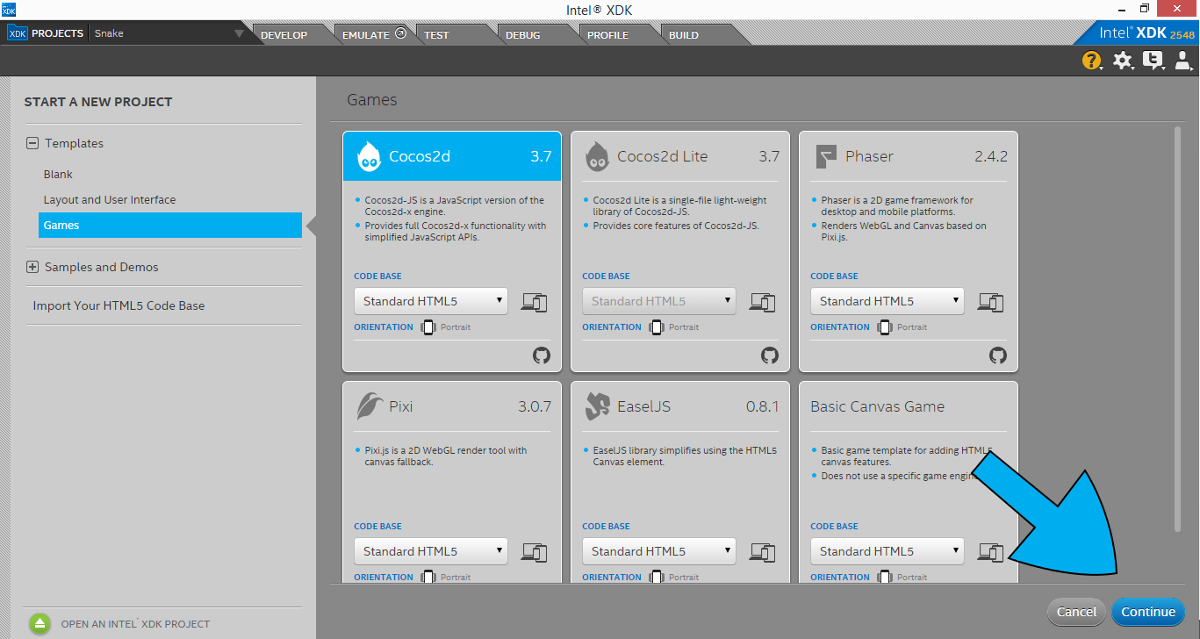Screen dimensions: 1200x639
Task: Toggle Basic Canvas Game orientation icon
Action: click(885, 576)
